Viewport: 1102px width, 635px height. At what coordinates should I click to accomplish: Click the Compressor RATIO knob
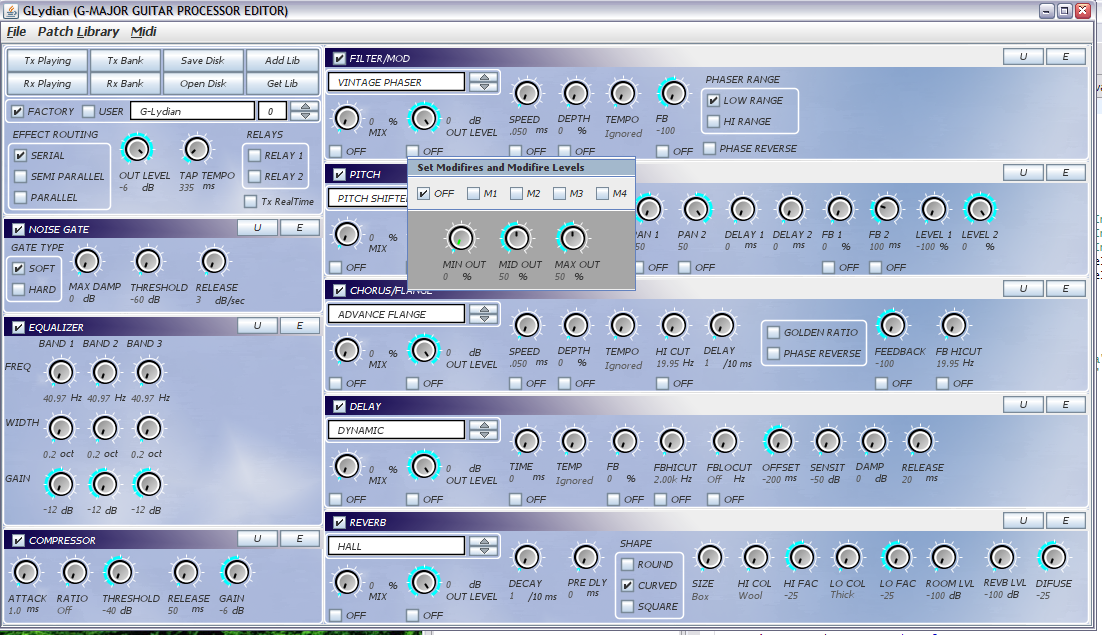coord(74,572)
